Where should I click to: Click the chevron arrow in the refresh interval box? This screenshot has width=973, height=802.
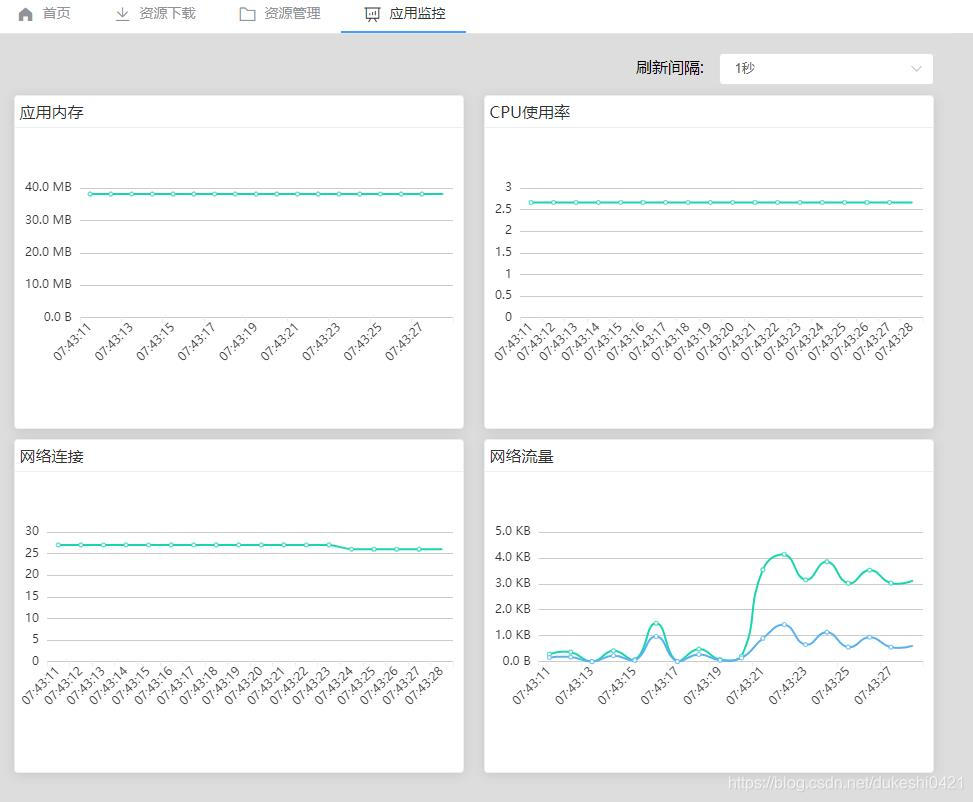pyautogui.click(x=916, y=68)
